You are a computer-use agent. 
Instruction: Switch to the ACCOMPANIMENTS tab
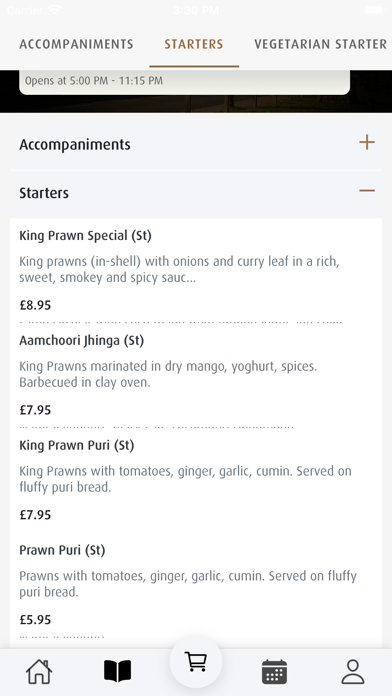[76, 44]
